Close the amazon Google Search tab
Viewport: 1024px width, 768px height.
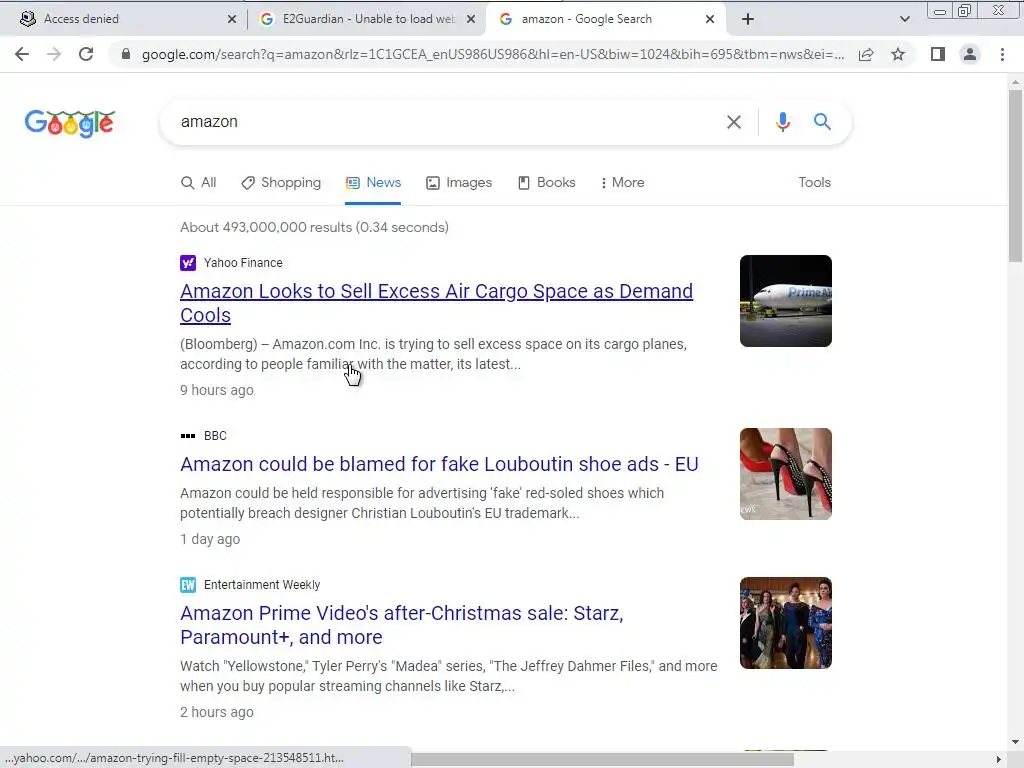click(710, 19)
